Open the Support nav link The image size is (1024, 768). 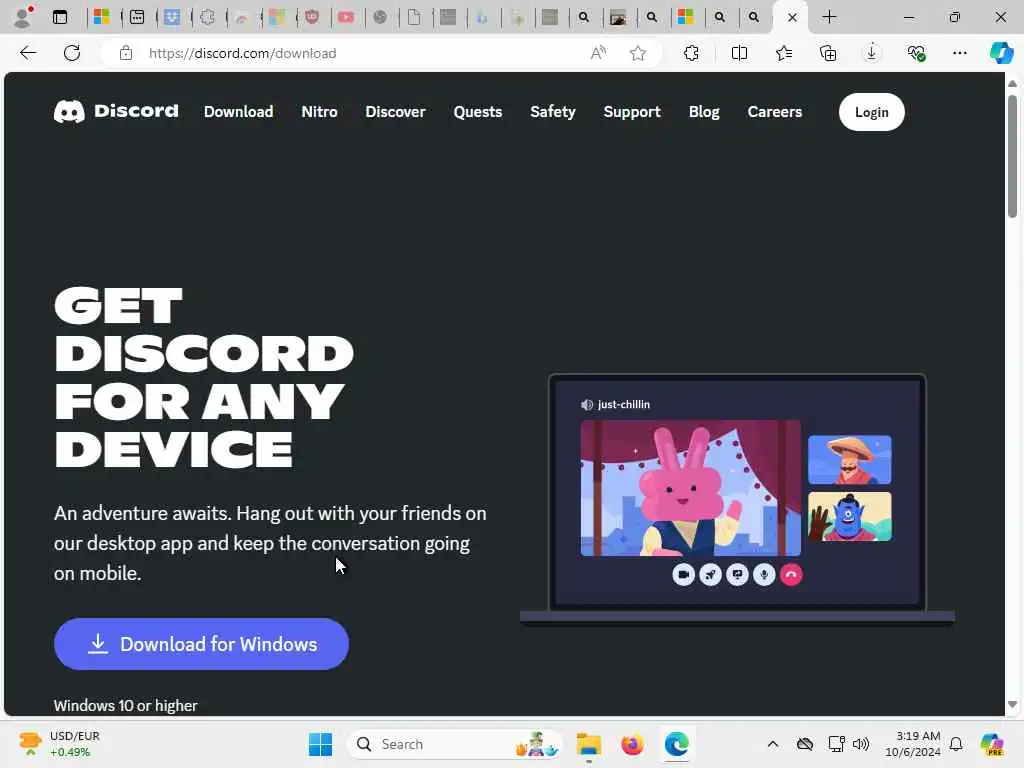click(x=632, y=112)
